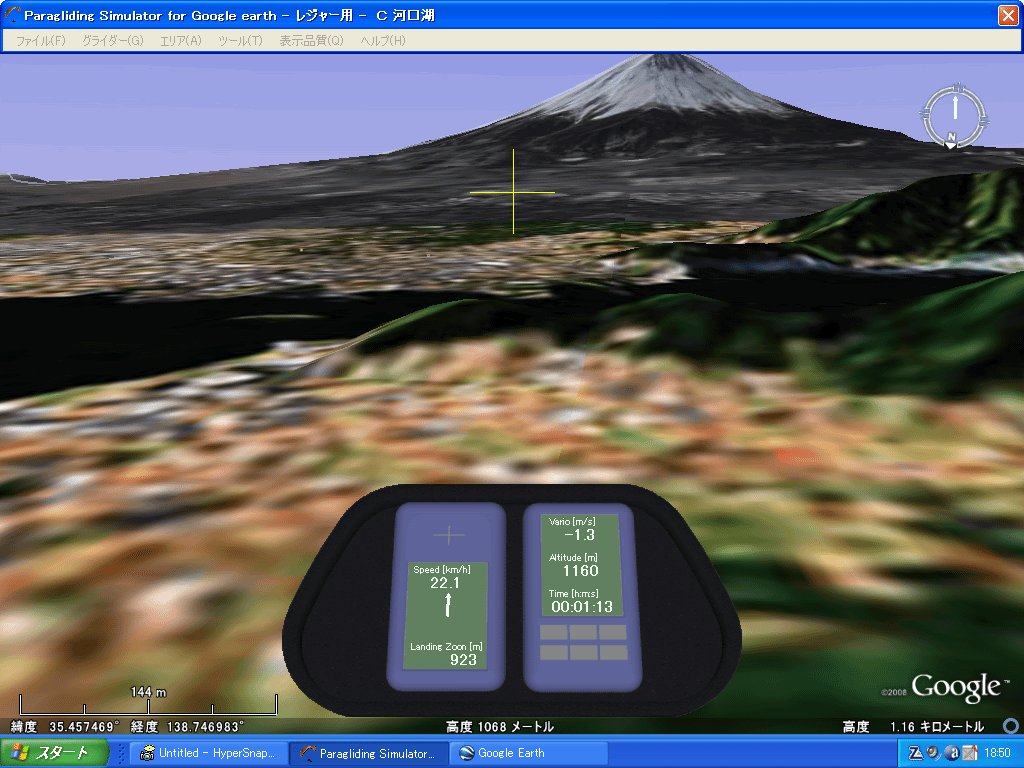Click the Speed 22.1 km/h readout
Image resolution: width=1024 pixels, height=768 pixels.
tap(443, 577)
